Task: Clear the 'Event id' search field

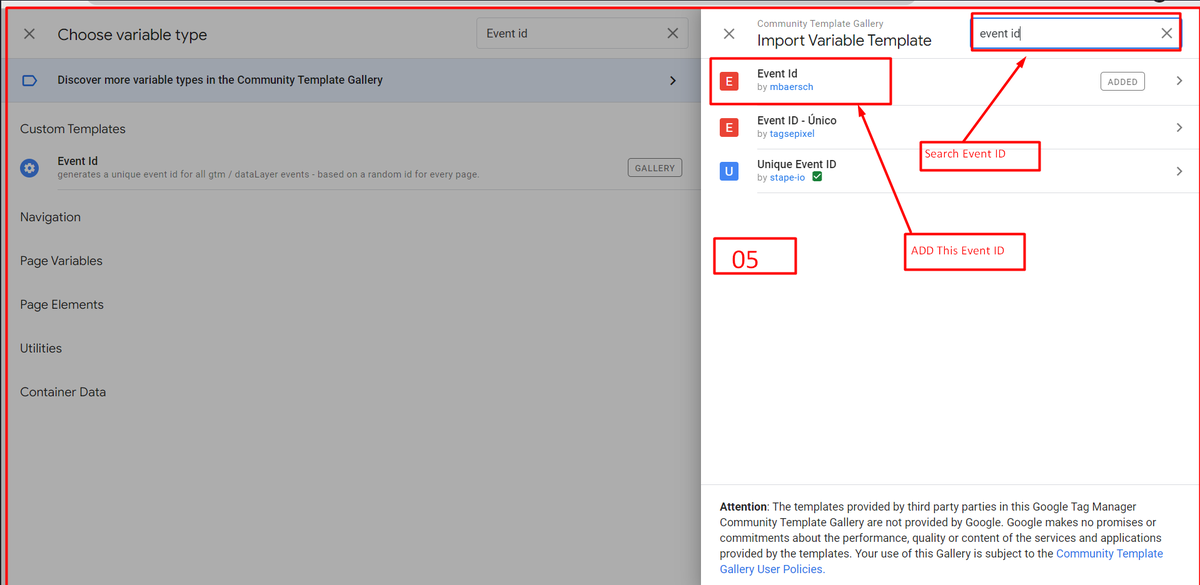Action: (673, 33)
